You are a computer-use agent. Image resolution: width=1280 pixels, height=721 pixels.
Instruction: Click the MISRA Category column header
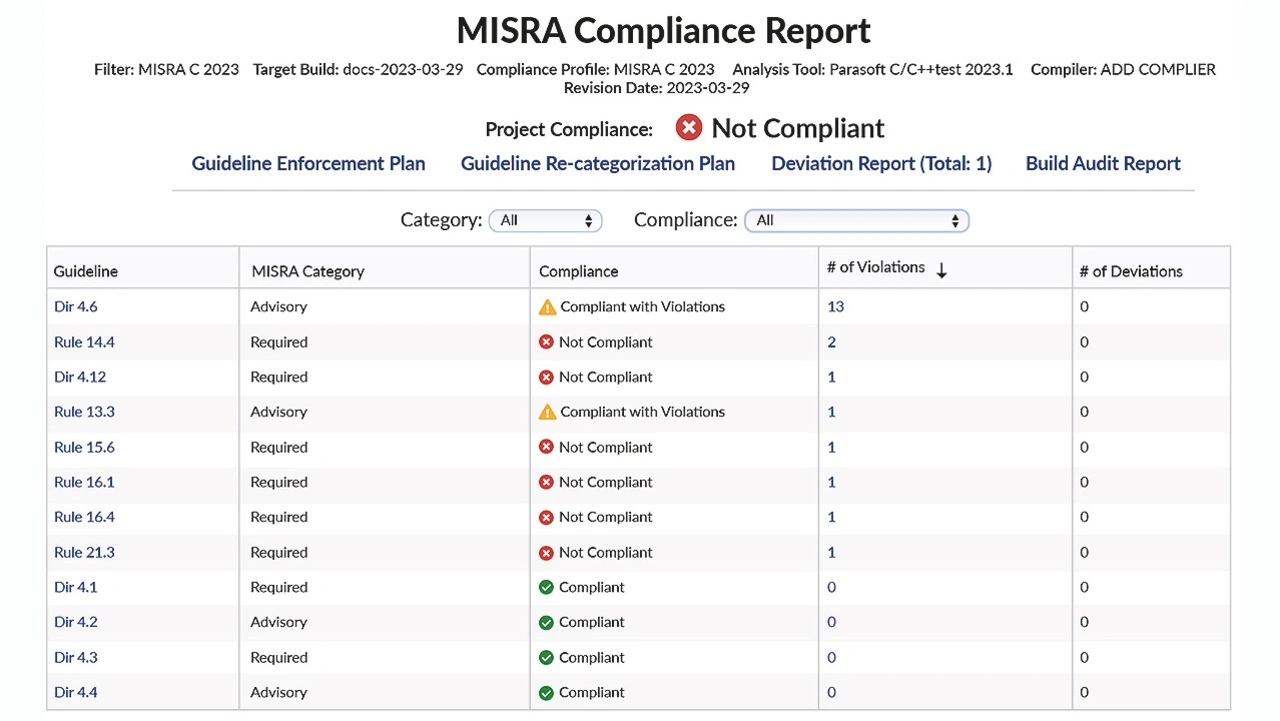click(x=308, y=271)
